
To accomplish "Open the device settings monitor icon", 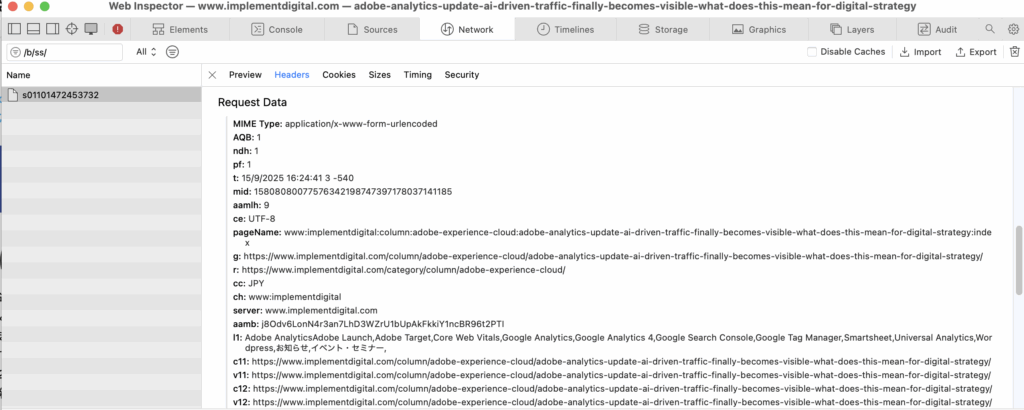I will tap(91, 29).
